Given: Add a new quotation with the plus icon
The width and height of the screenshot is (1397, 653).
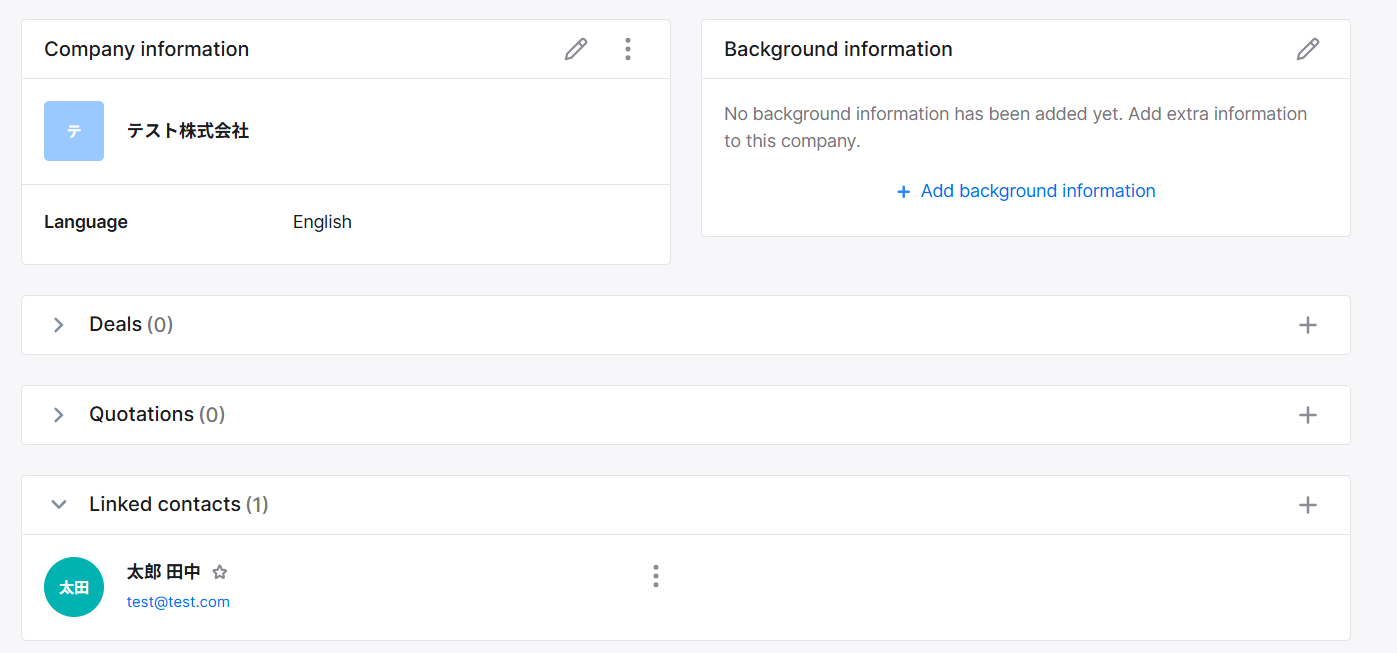Looking at the screenshot, I should click(x=1307, y=415).
